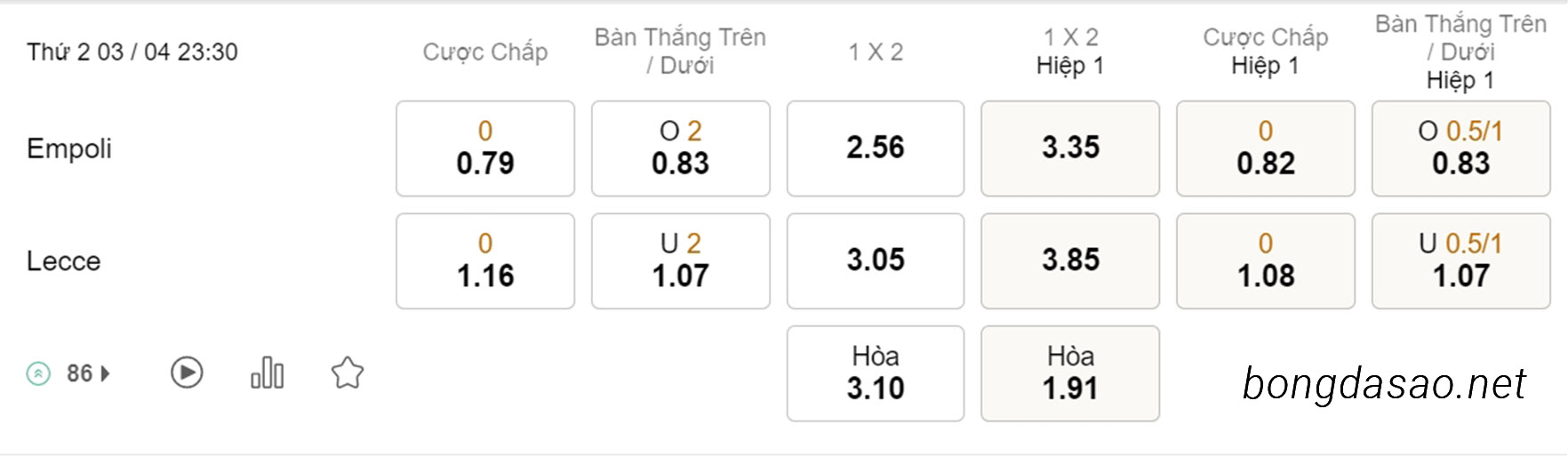Open the live stream play icon
Screen dimensions: 1568x457
coord(187,373)
